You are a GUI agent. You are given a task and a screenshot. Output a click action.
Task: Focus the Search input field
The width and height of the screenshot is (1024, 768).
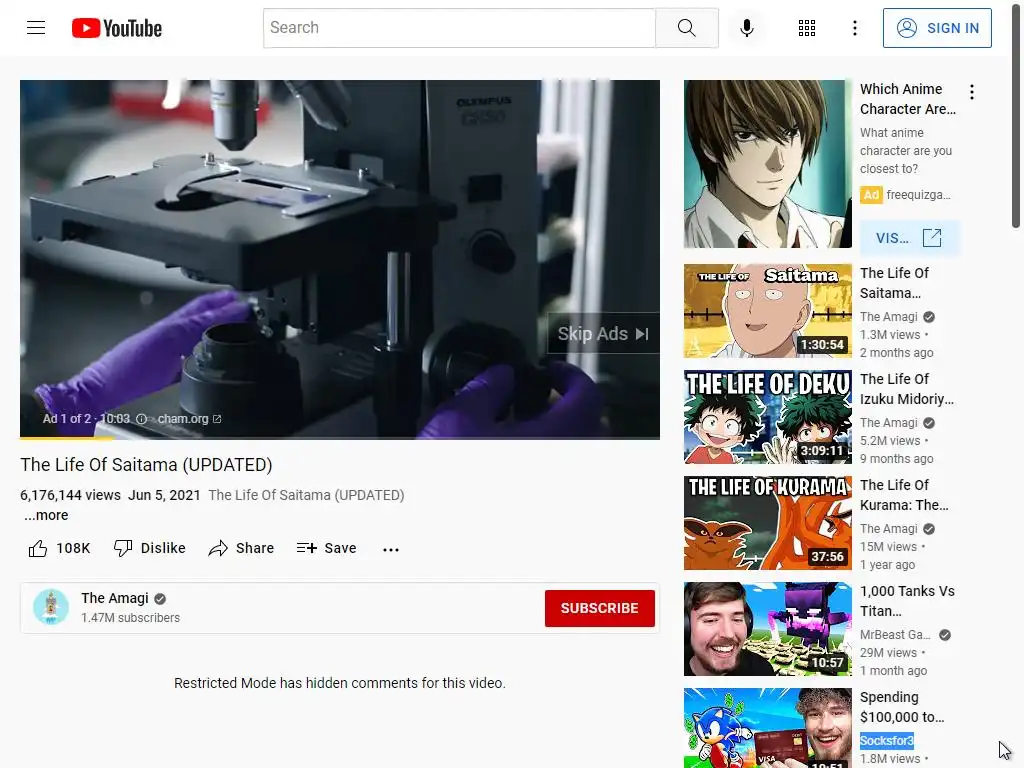coord(459,28)
